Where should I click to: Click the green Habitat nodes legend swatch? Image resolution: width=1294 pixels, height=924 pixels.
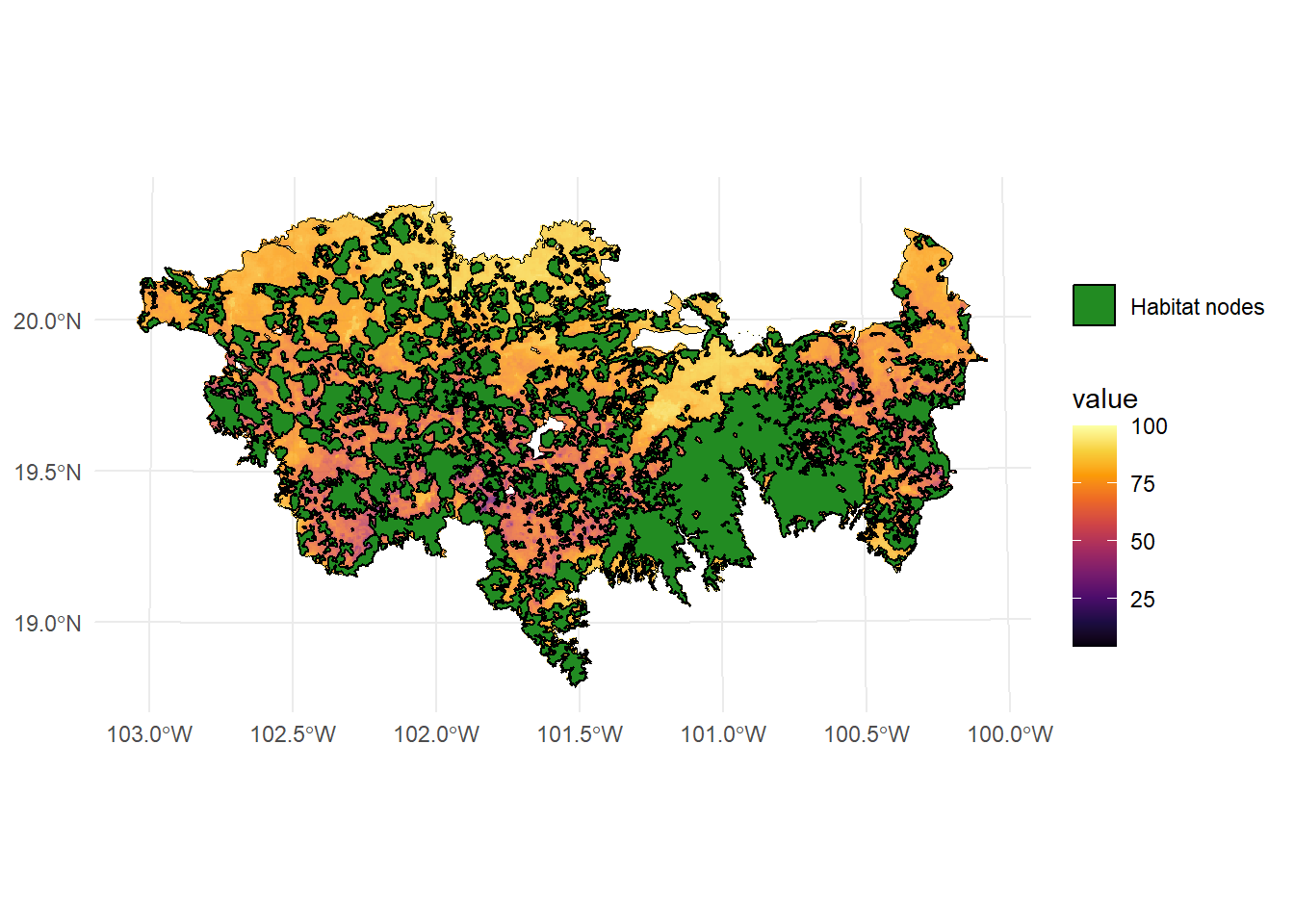click(1094, 306)
